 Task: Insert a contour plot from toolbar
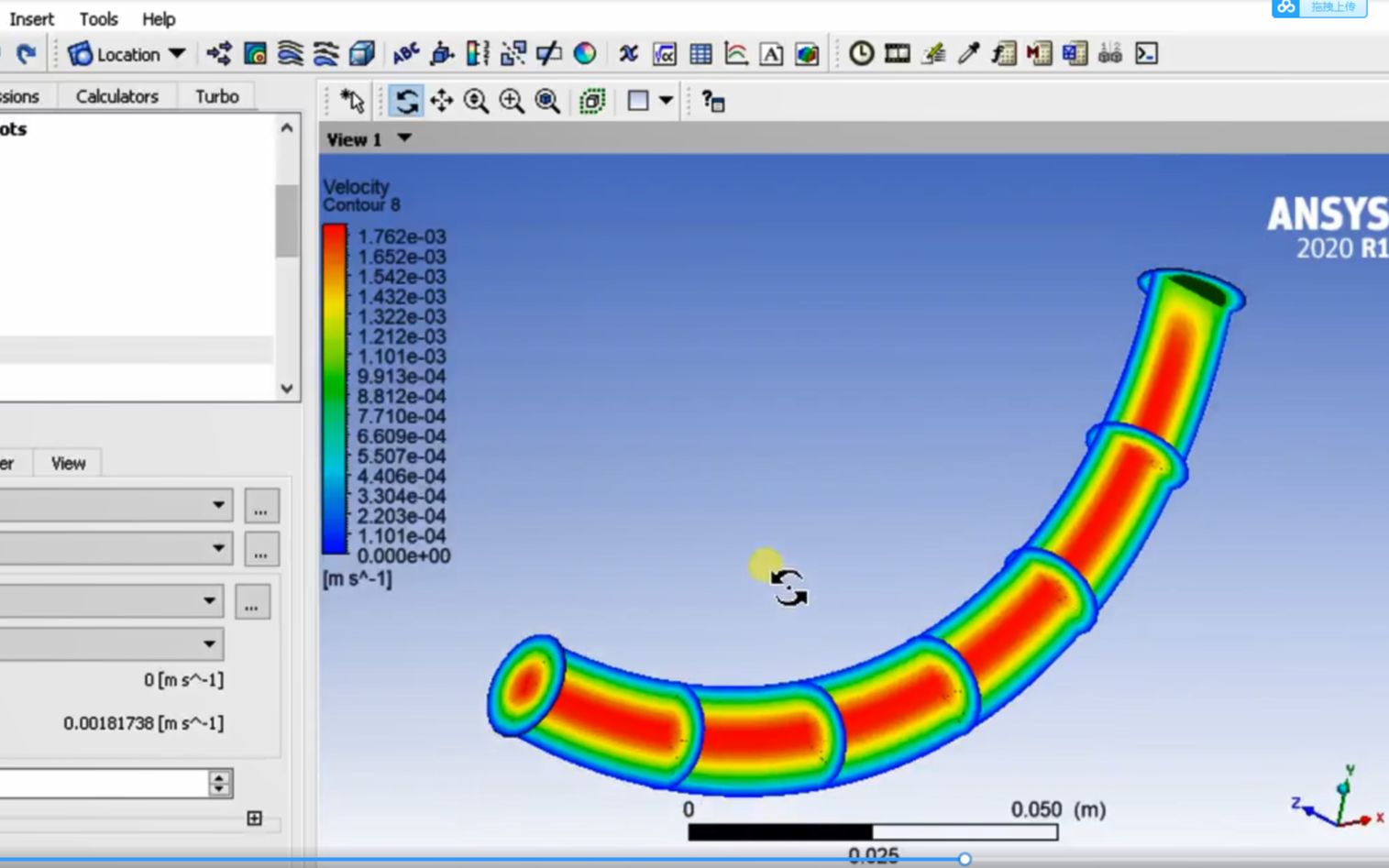click(x=255, y=54)
